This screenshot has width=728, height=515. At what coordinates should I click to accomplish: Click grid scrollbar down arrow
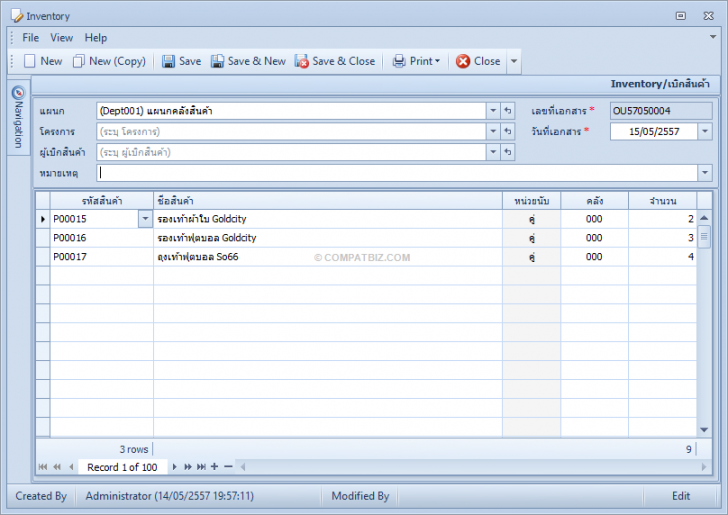click(x=704, y=430)
